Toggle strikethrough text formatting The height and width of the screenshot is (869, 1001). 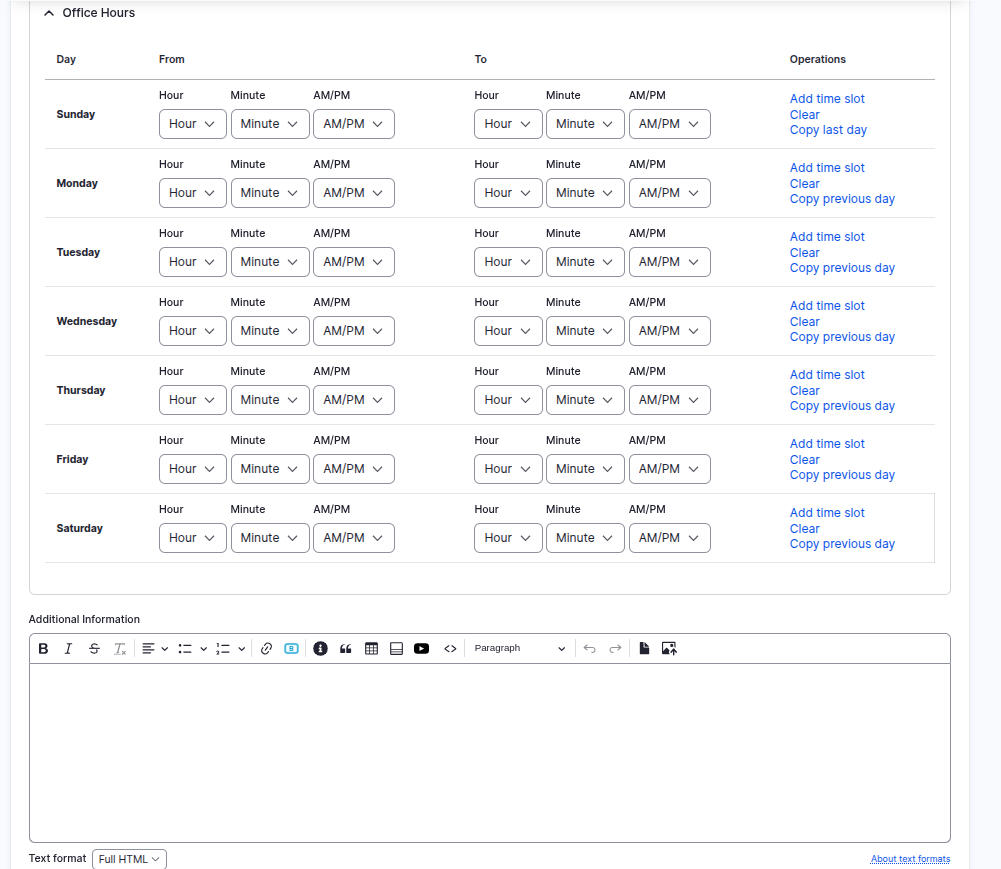tap(94, 649)
